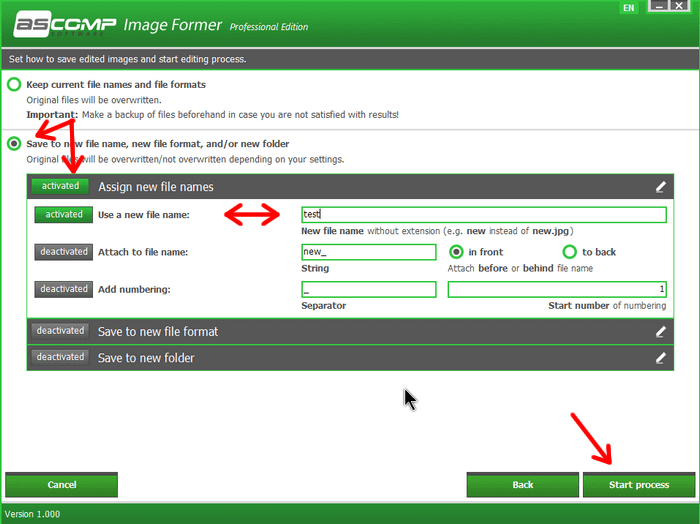Image resolution: width=700 pixels, height=524 pixels.
Task: Choose the 'to back' attach position
Action: pos(570,252)
